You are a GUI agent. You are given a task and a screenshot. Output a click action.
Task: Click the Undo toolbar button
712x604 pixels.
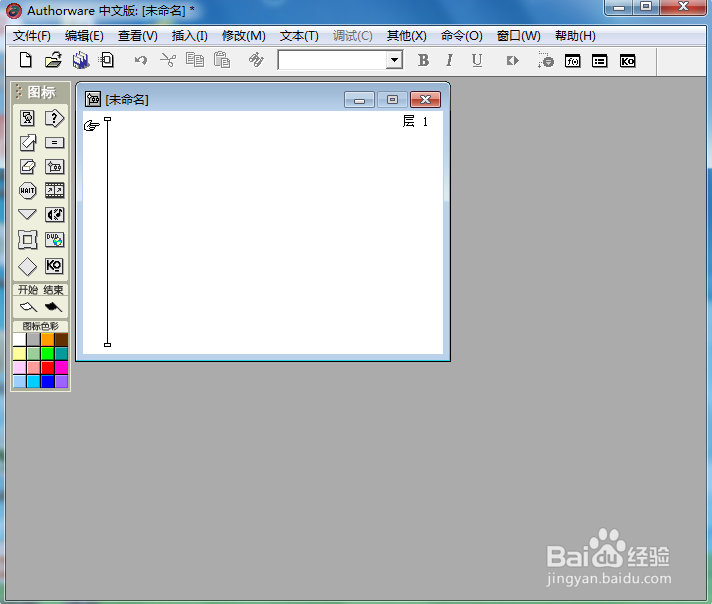[x=141, y=60]
